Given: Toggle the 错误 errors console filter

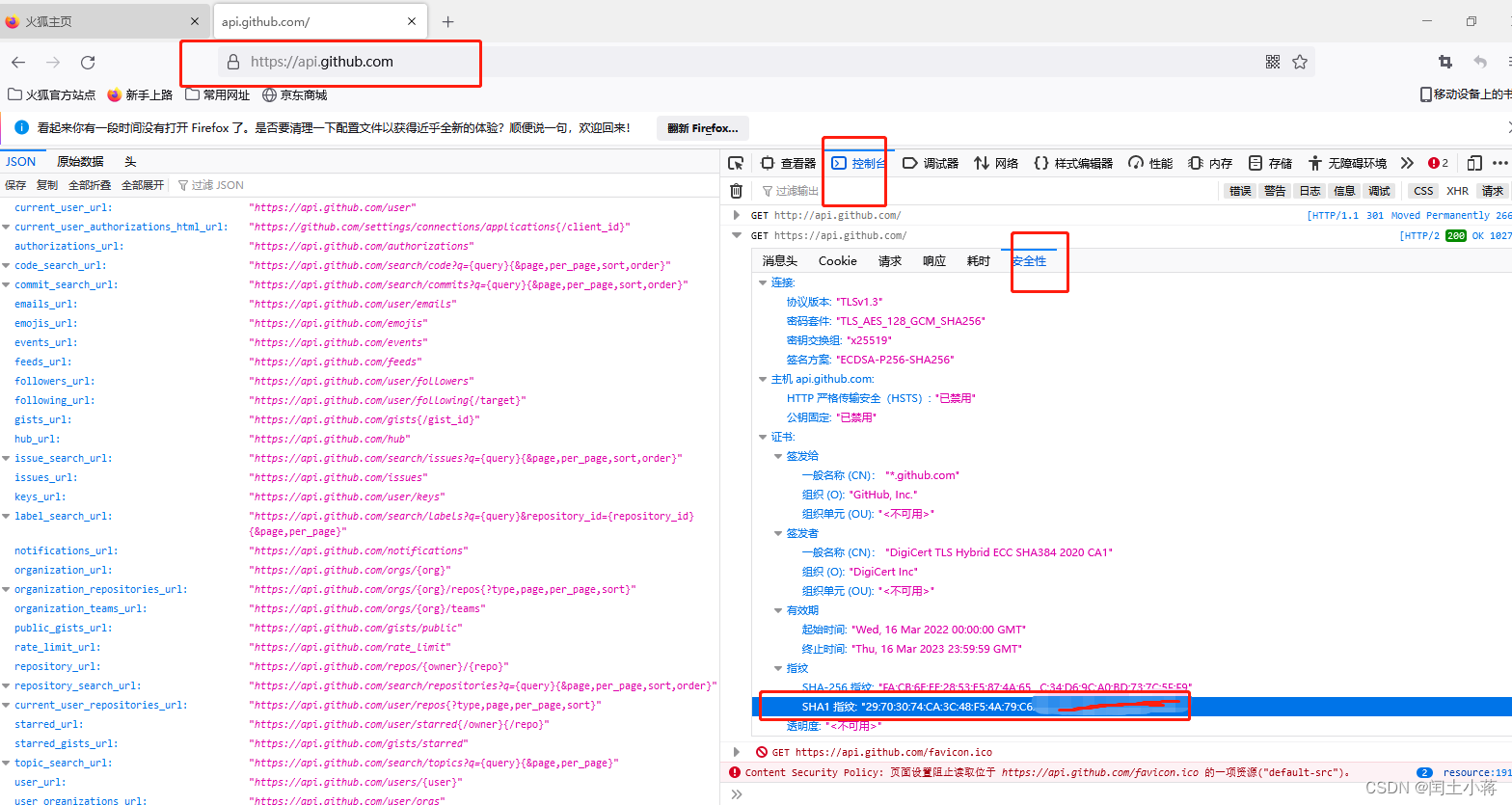Looking at the screenshot, I should (x=1240, y=191).
